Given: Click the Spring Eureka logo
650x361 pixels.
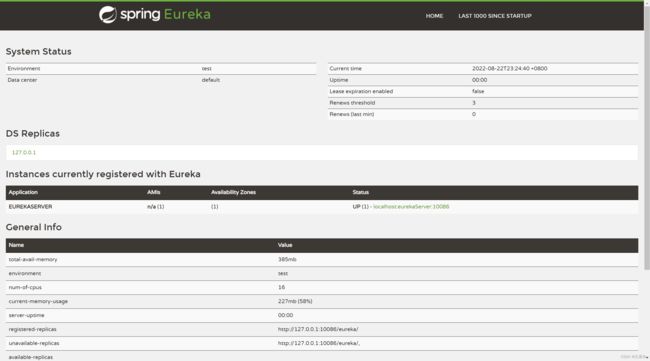Looking at the screenshot, I should (155, 15).
